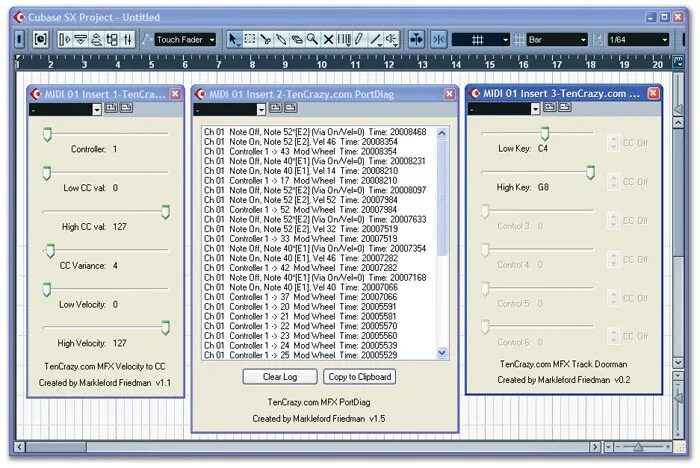Click scroll down arrow in PortDiag log
This screenshot has height=468, width=700.
coord(442,353)
